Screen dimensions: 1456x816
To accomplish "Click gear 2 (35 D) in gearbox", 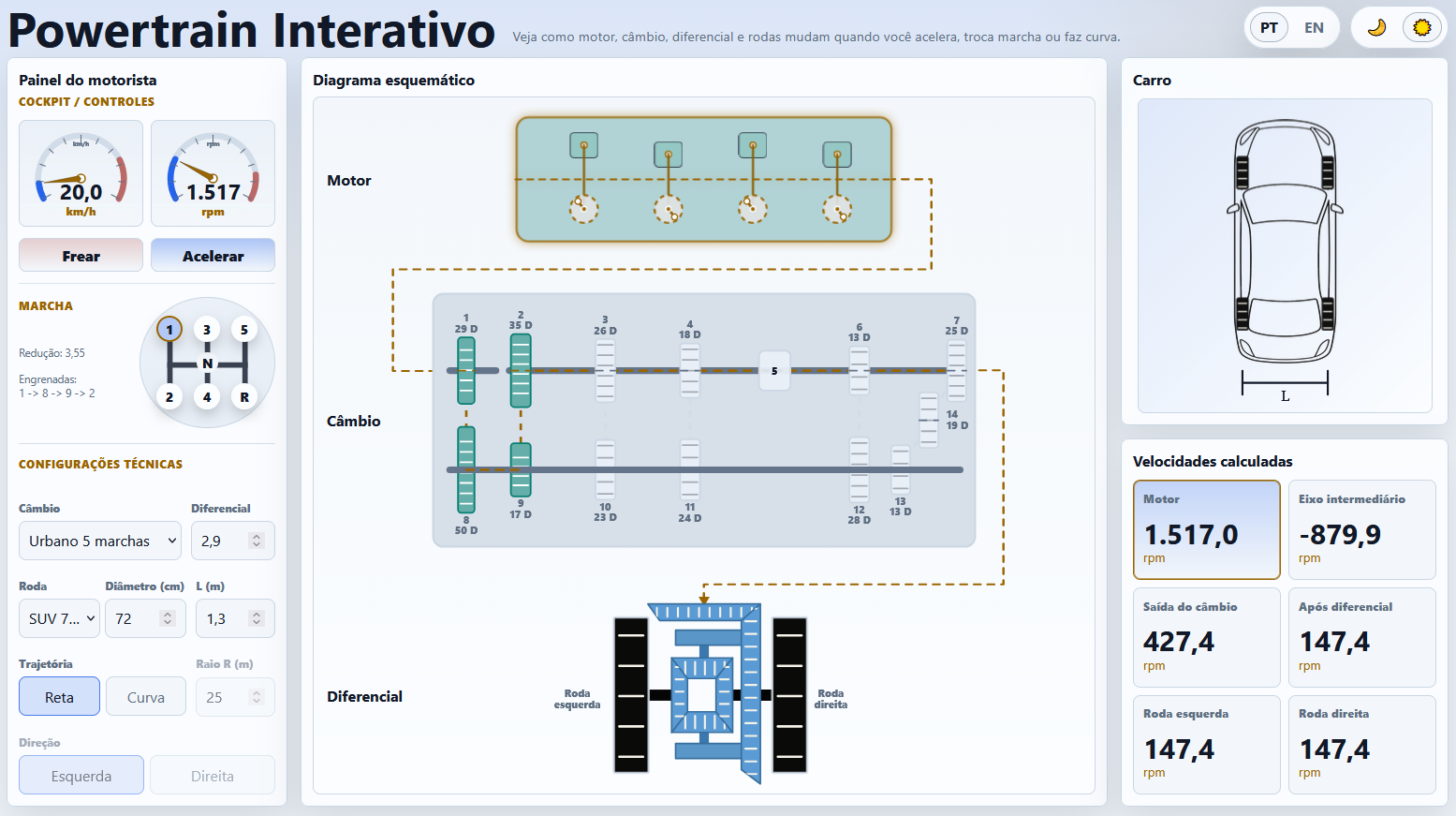I will [x=521, y=371].
